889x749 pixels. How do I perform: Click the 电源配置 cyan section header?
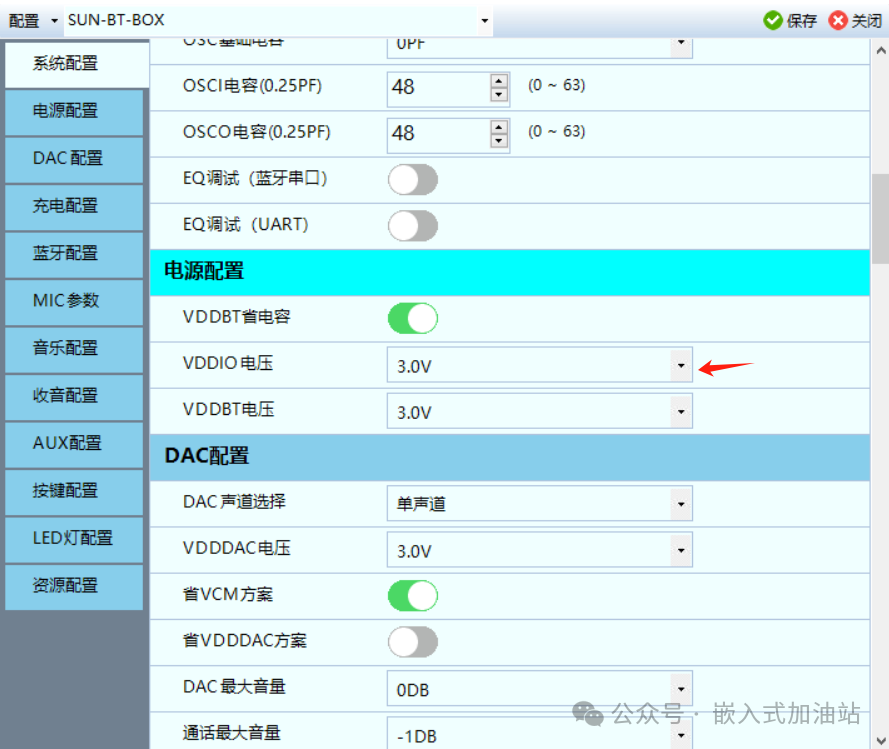click(510, 272)
